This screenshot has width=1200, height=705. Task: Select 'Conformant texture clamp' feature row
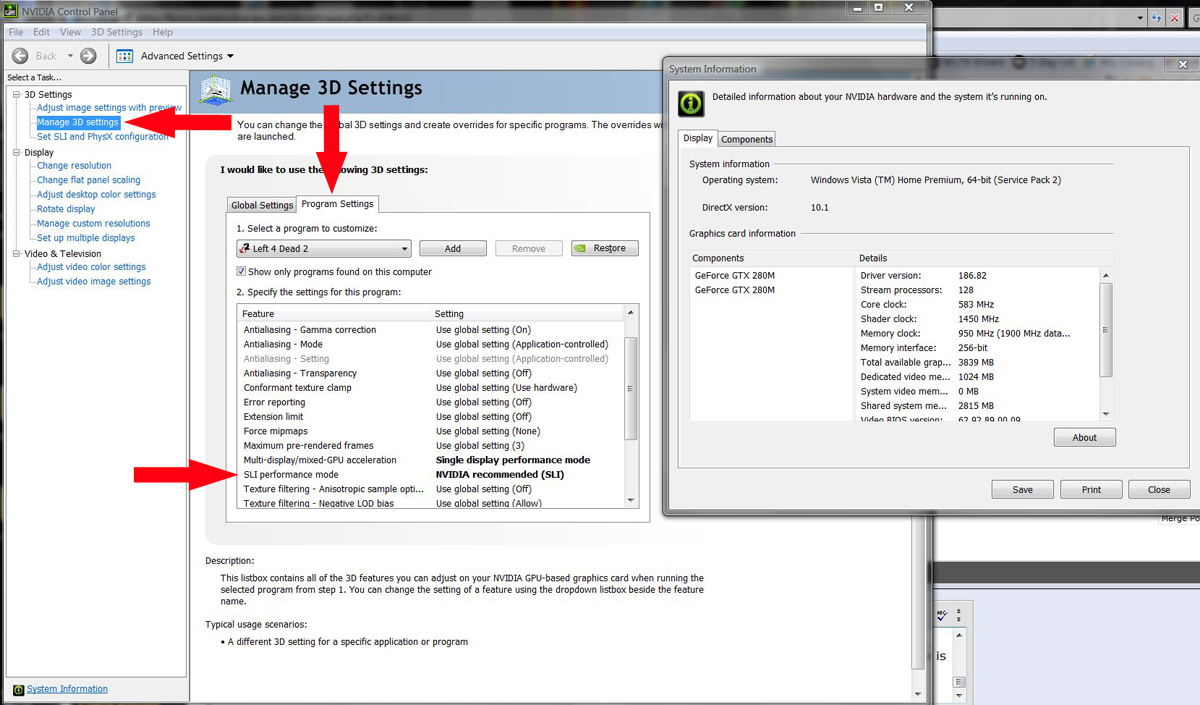[431, 388]
